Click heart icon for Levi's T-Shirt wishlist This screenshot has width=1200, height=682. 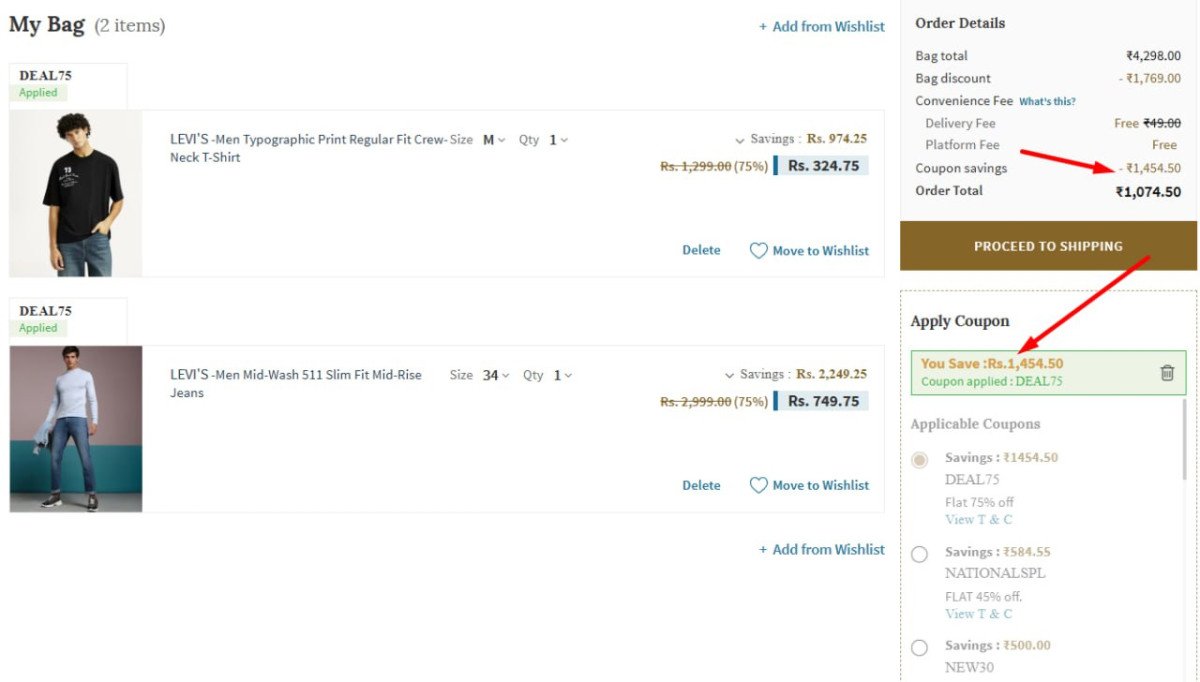tap(759, 251)
